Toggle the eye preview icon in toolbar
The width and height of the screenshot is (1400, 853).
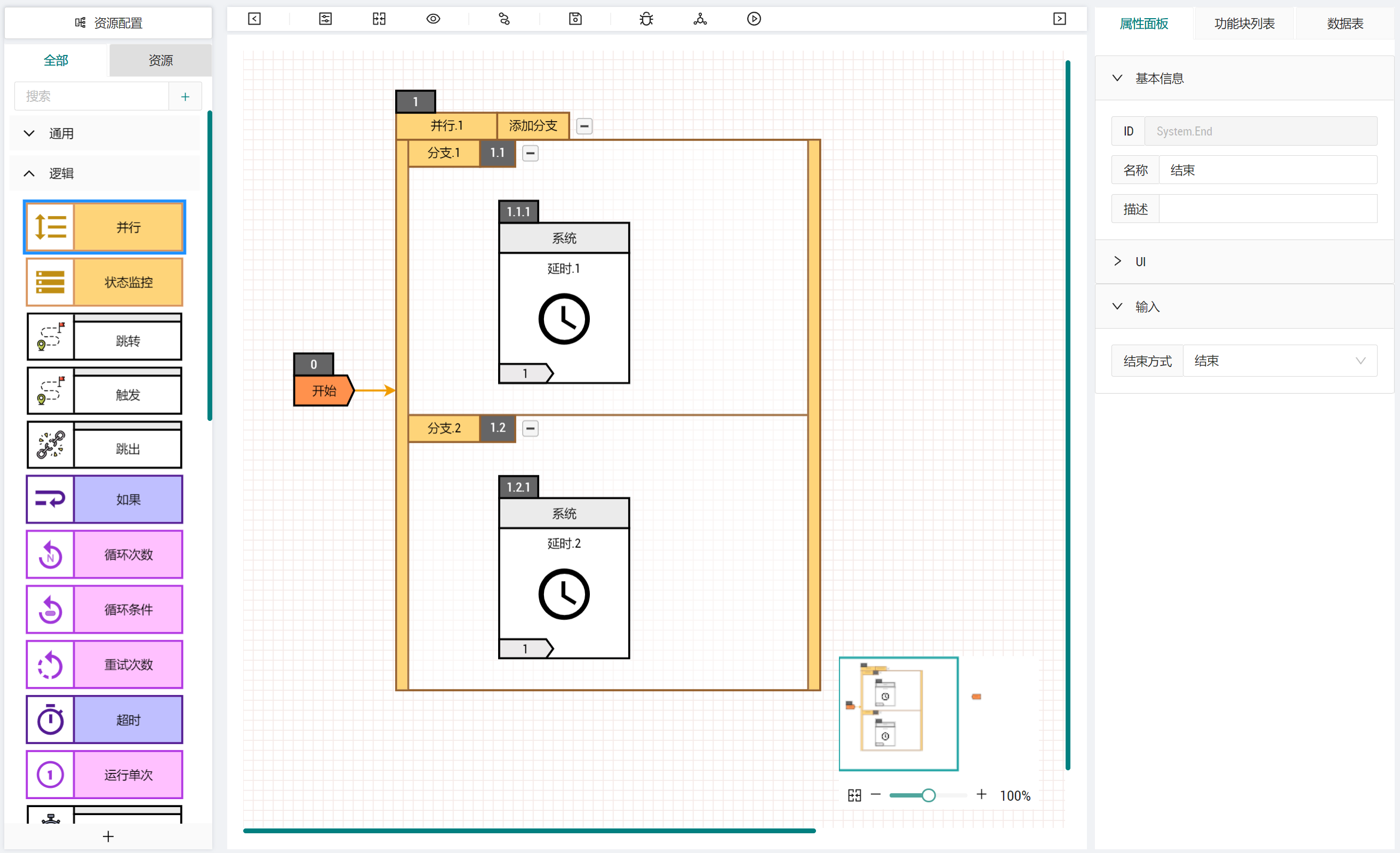click(x=433, y=19)
